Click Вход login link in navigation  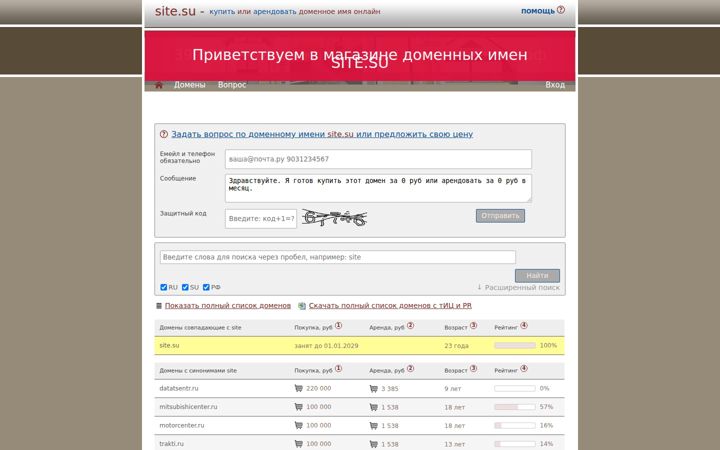pos(555,85)
